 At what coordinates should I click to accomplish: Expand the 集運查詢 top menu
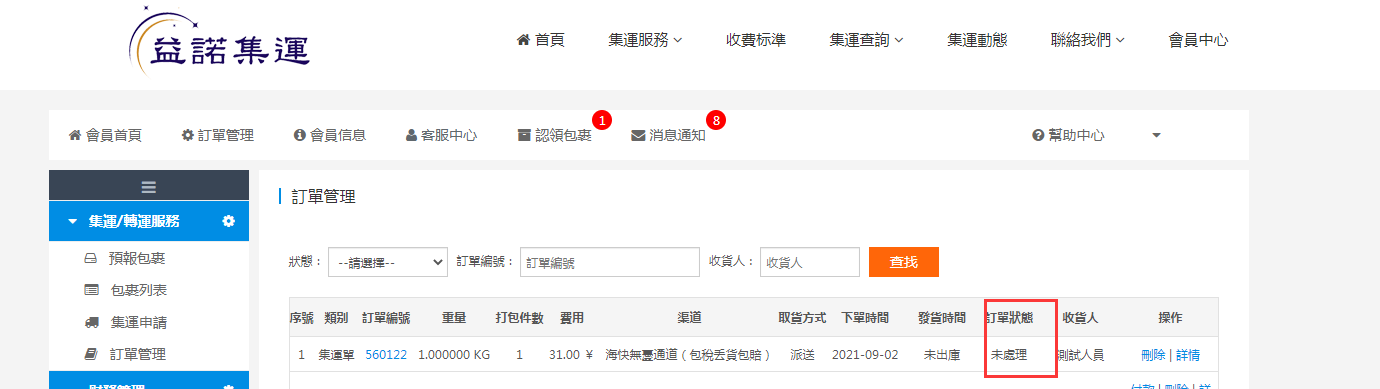click(x=867, y=40)
